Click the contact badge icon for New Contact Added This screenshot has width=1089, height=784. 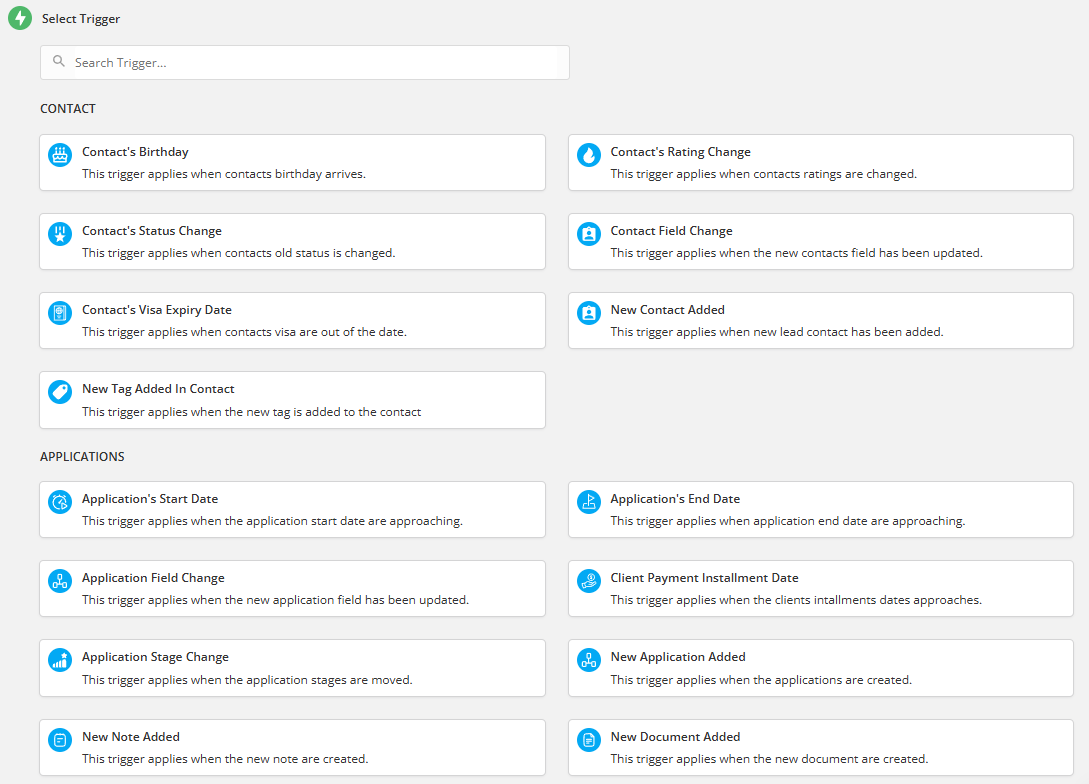[589, 313]
